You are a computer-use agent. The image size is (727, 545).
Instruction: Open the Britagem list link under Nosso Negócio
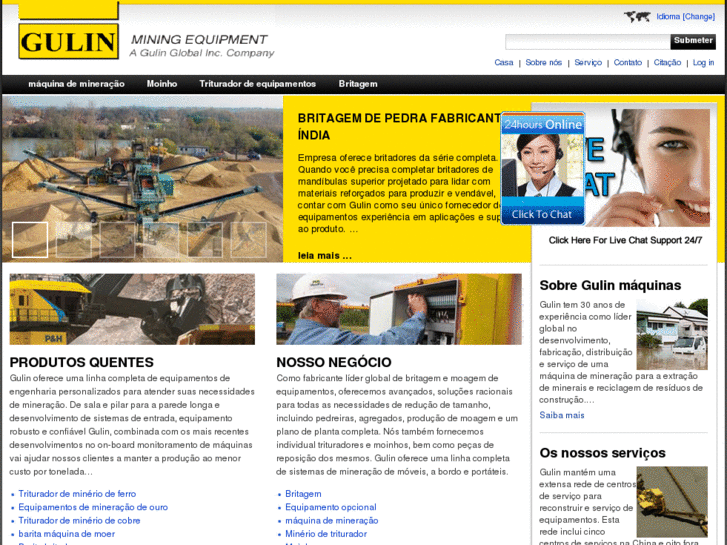pos(303,494)
